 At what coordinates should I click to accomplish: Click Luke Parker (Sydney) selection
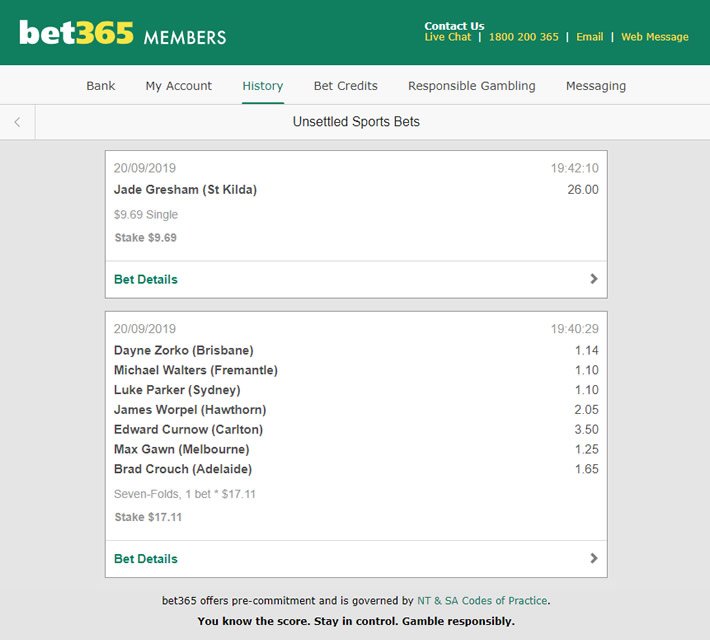tap(177, 390)
